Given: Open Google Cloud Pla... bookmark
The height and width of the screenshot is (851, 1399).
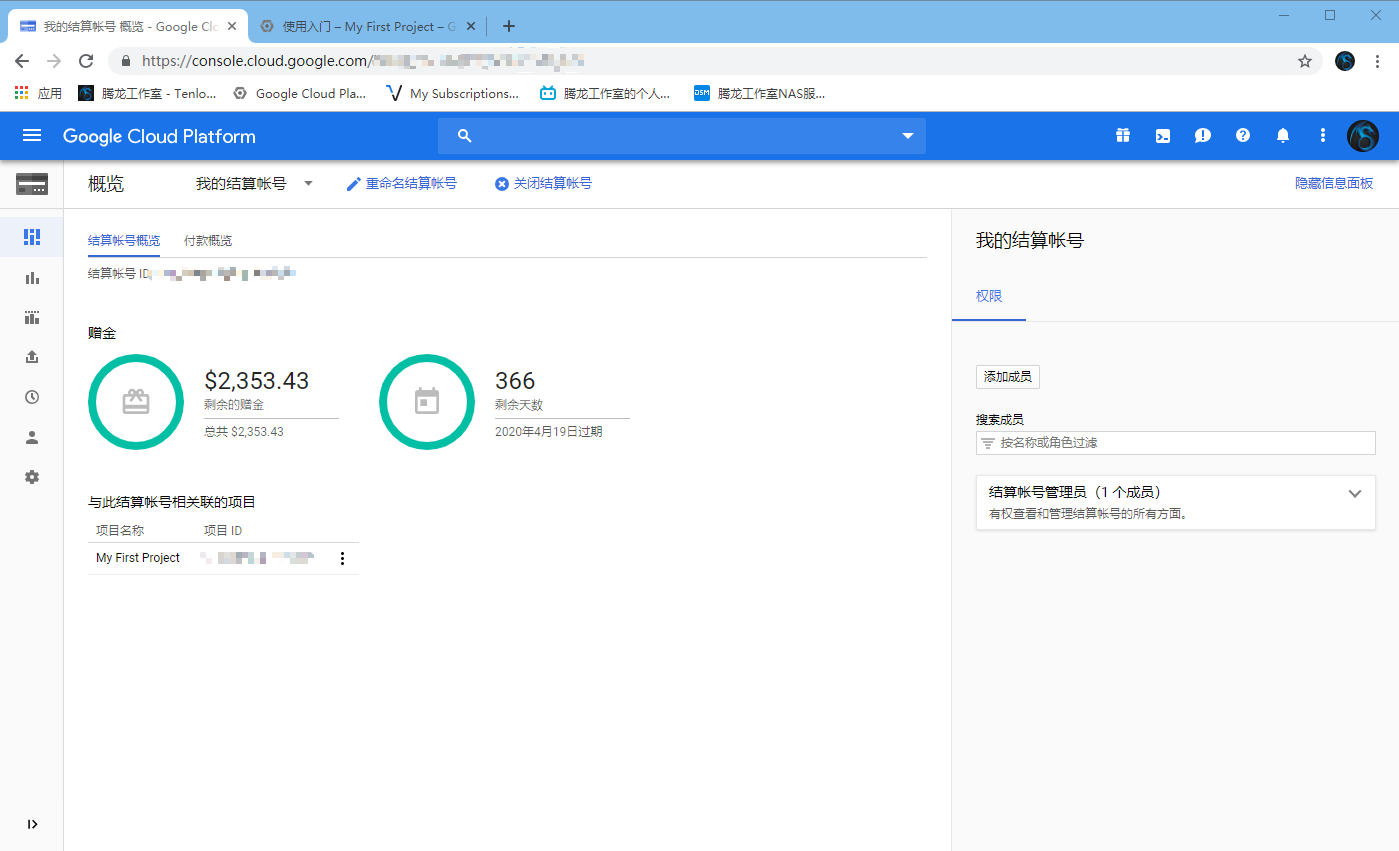Looking at the screenshot, I should [x=299, y=93].
